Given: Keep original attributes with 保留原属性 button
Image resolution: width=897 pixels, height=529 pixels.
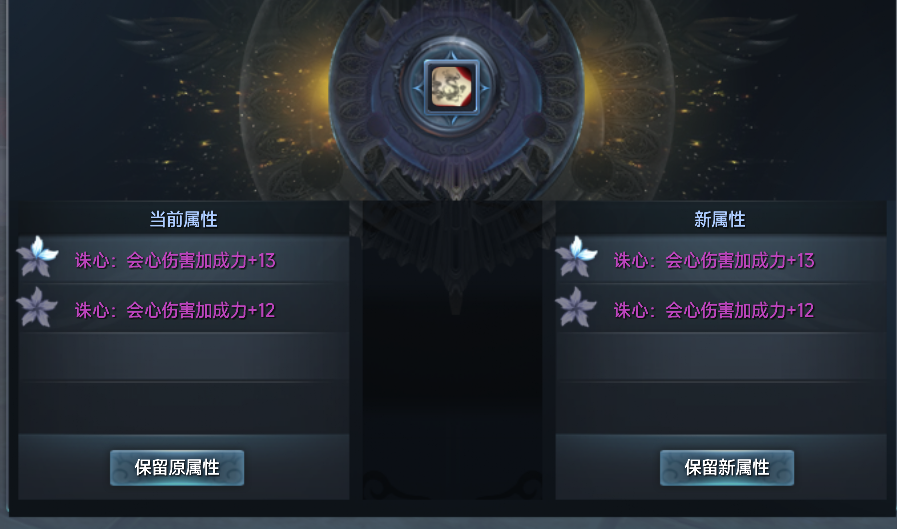Looking at the screenshot, I should point(177,468).
